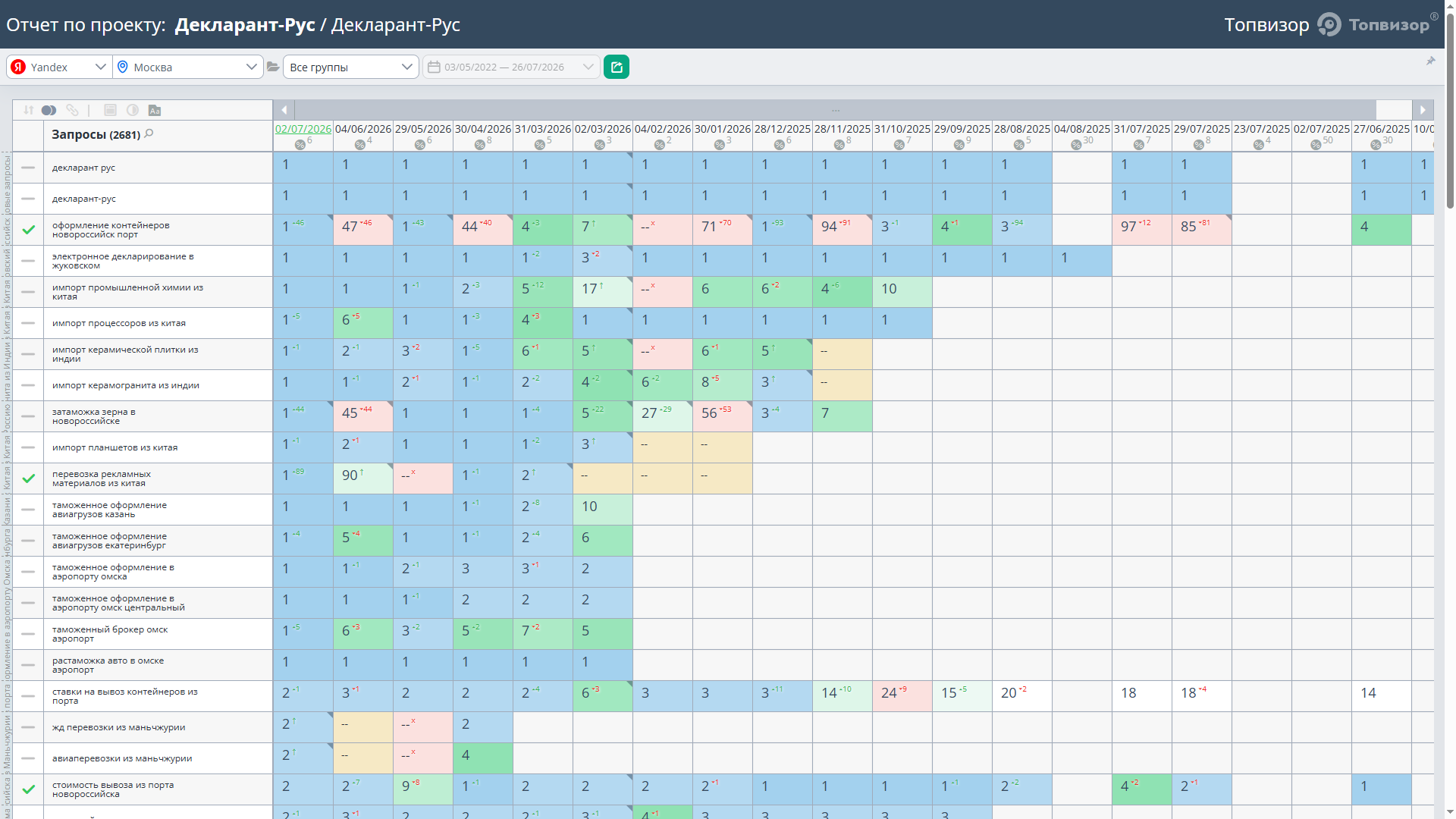The image size is (1456, 819).
Task: Select query 'импорт керамогранита из индии'
Action: click(126, 385)
